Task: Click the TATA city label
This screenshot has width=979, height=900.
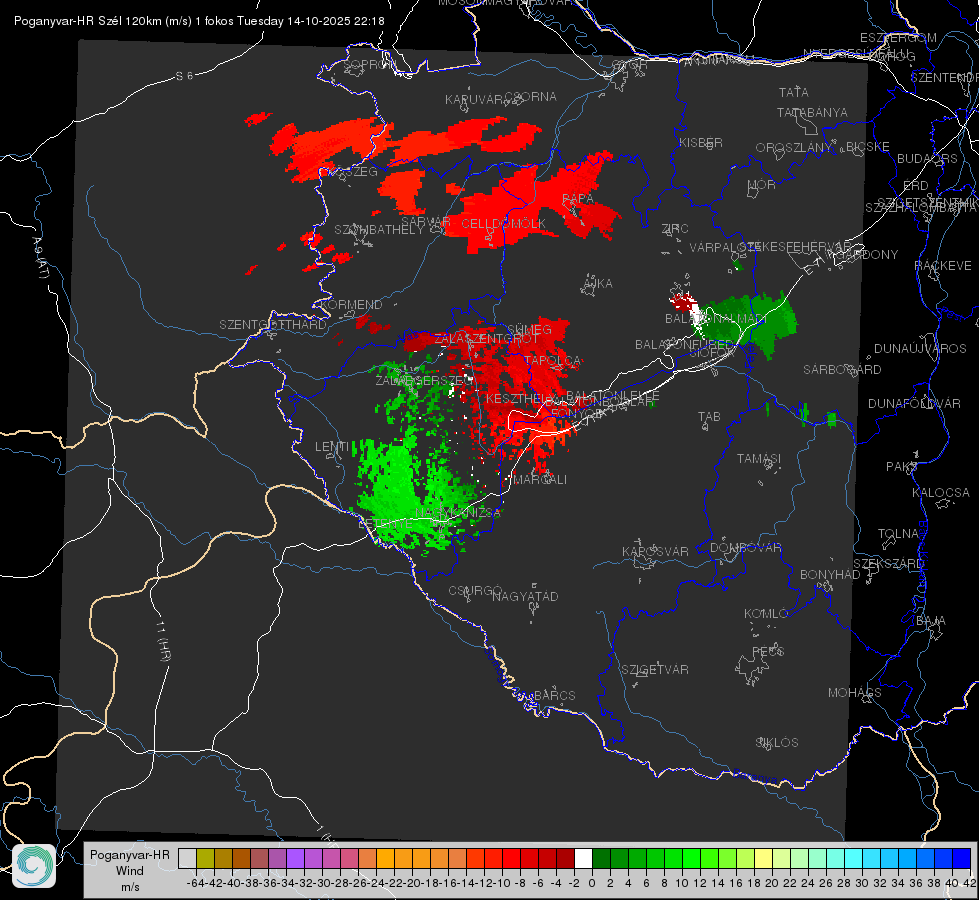Action: 794,92
